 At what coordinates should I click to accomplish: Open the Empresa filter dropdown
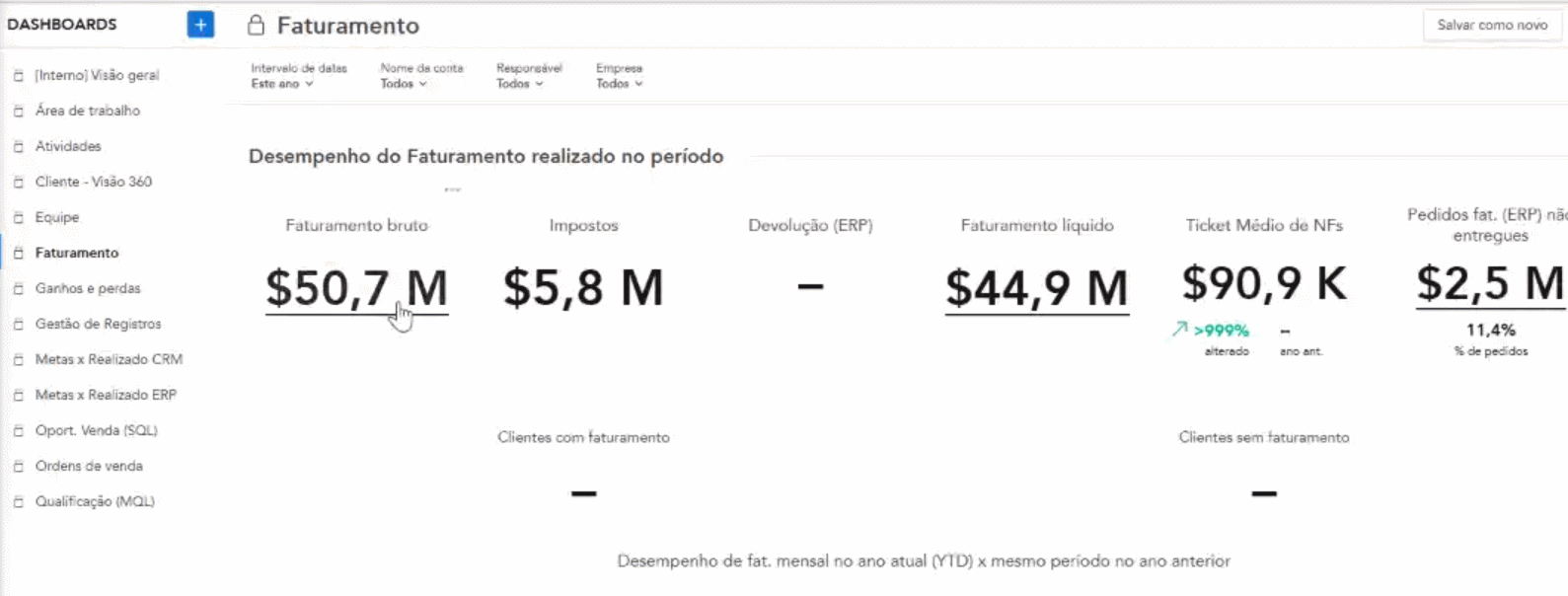(620, 84)
